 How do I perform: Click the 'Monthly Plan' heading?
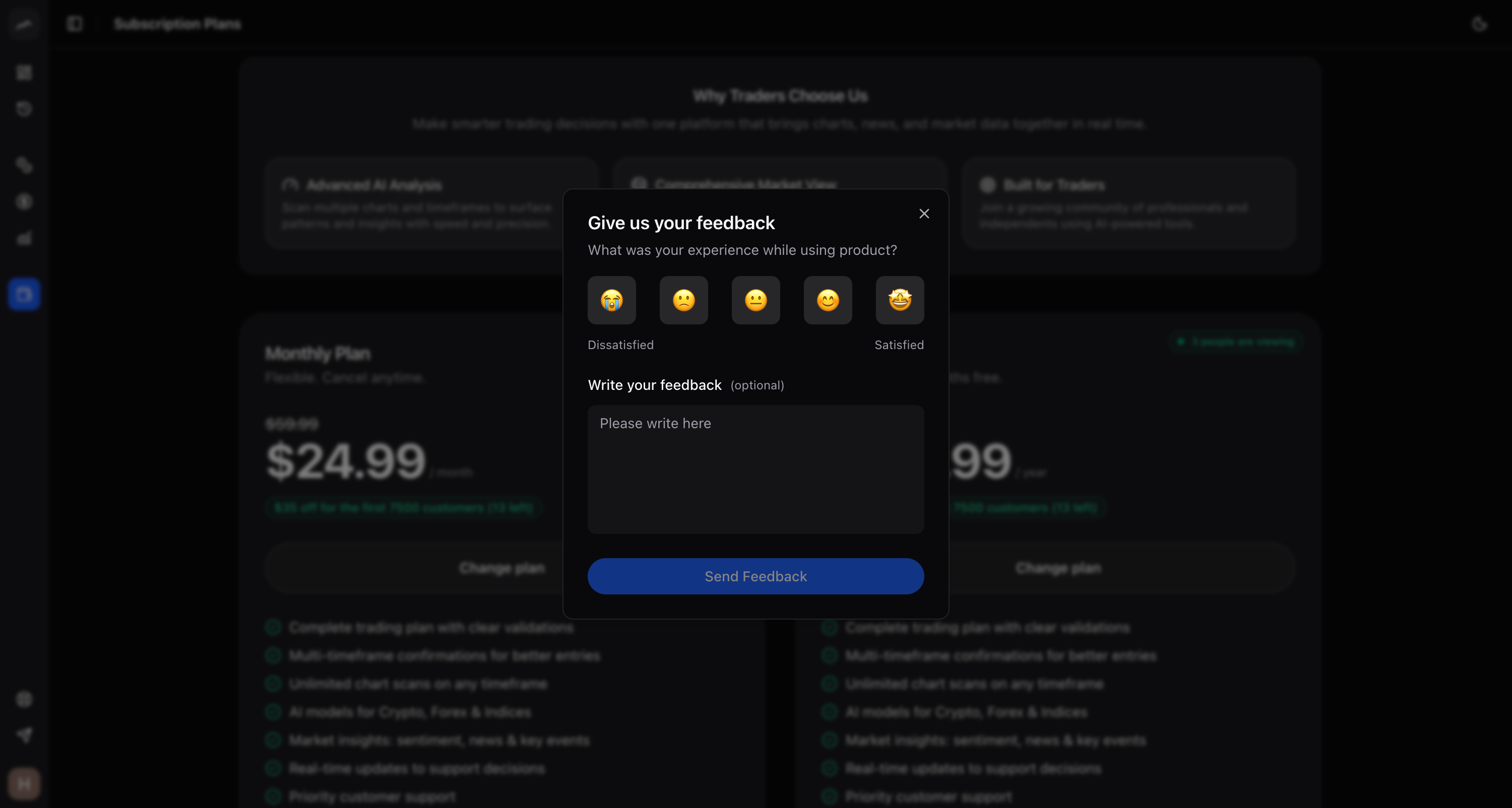click(318, 354)
